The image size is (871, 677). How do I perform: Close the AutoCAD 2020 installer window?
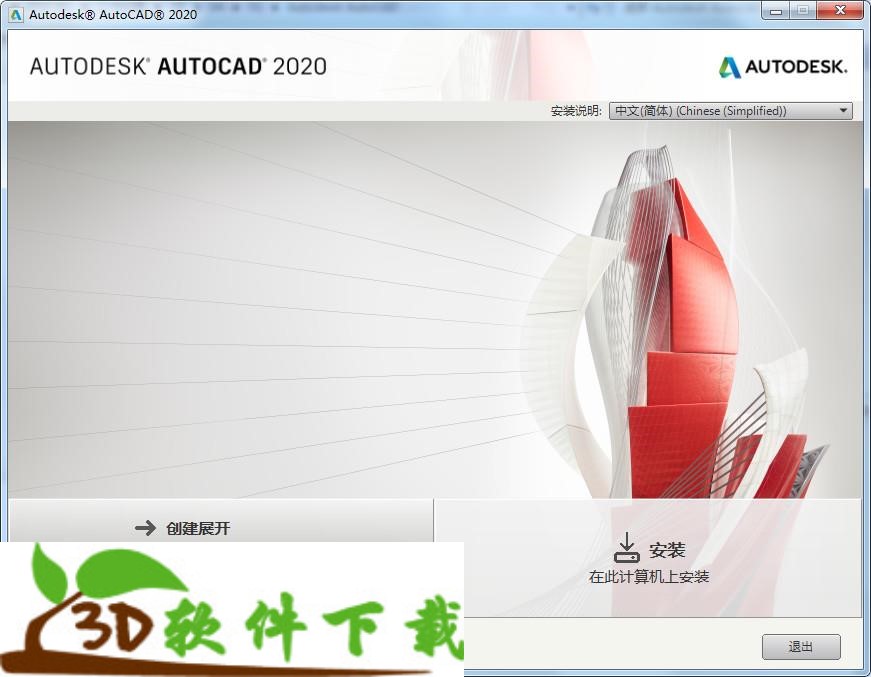click(x=840, y=11)
